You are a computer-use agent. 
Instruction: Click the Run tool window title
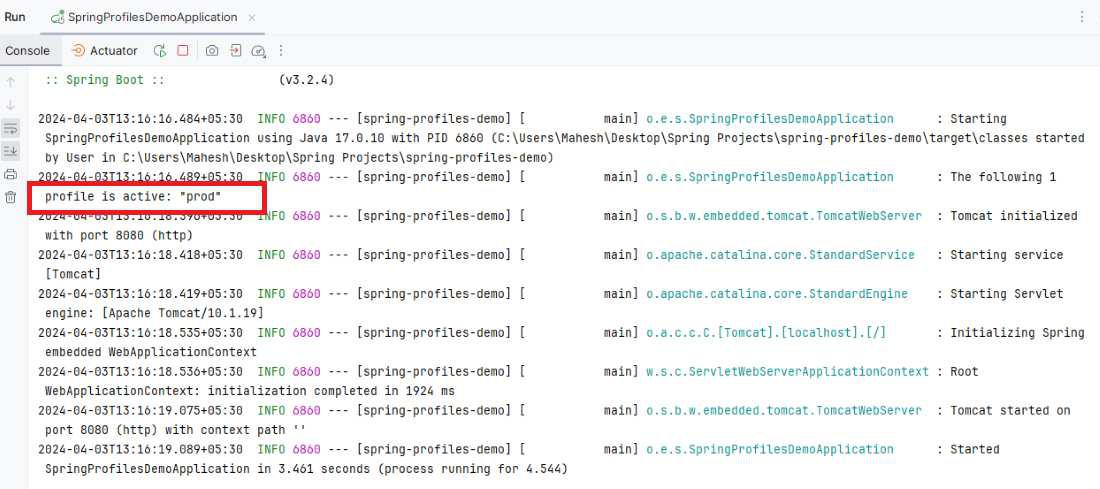tap(15, 17)
